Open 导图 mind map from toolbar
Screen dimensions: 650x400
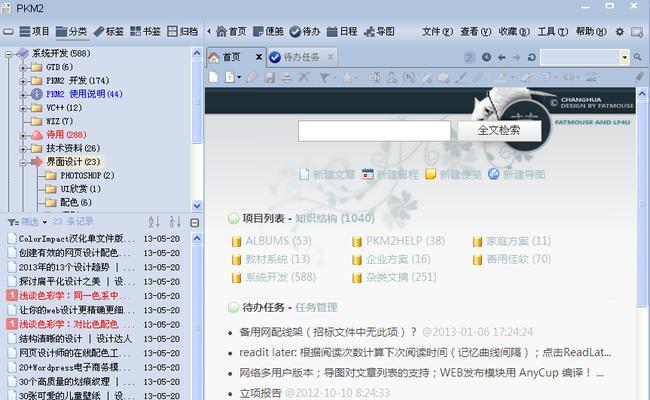(x=379, y=32)
